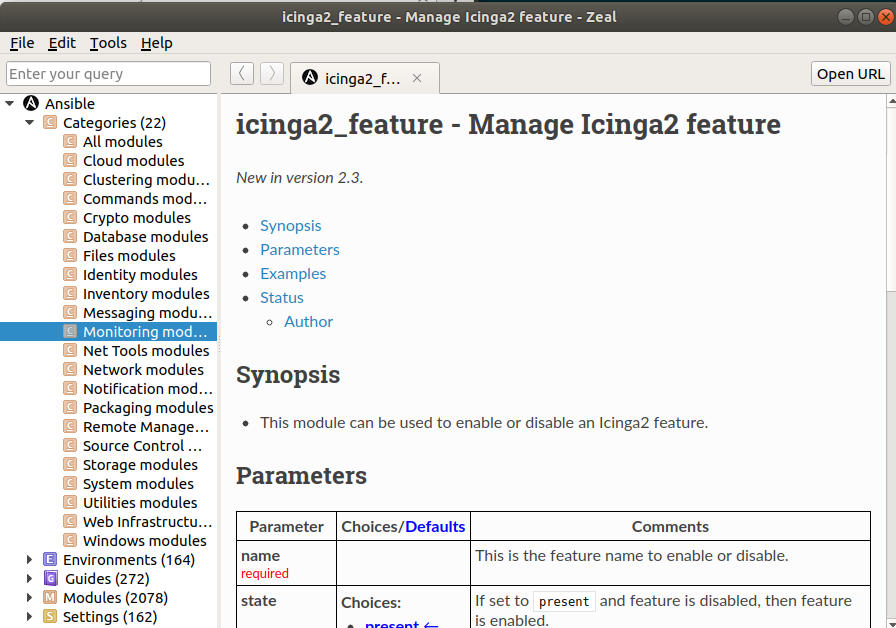Click the Defaults link in table header
Viewport: 896px width, 628px height.
(435, 526)
